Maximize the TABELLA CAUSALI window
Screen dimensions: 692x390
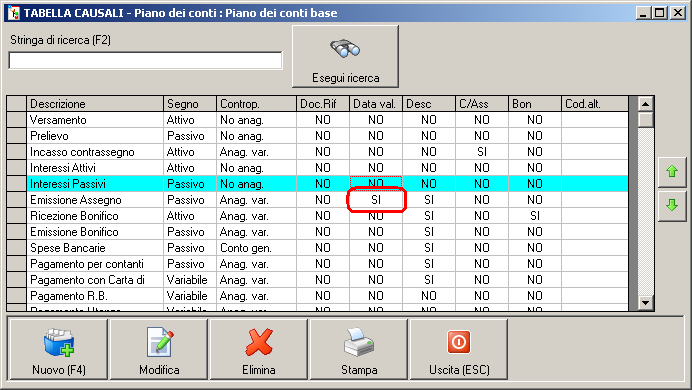click(x=660, y=13)
